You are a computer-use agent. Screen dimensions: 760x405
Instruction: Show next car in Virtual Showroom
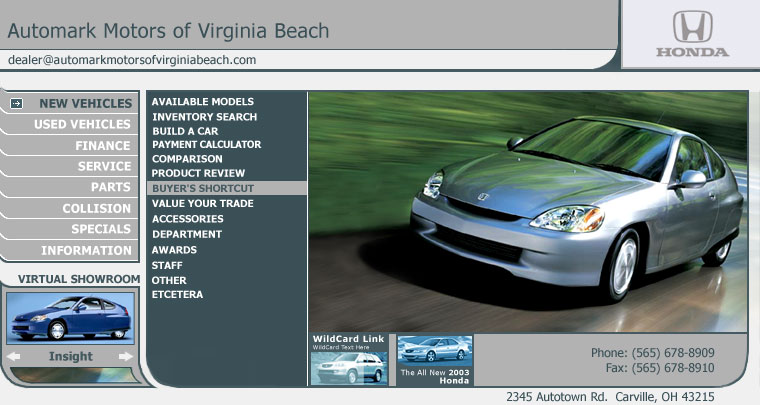tap(126, 357)
